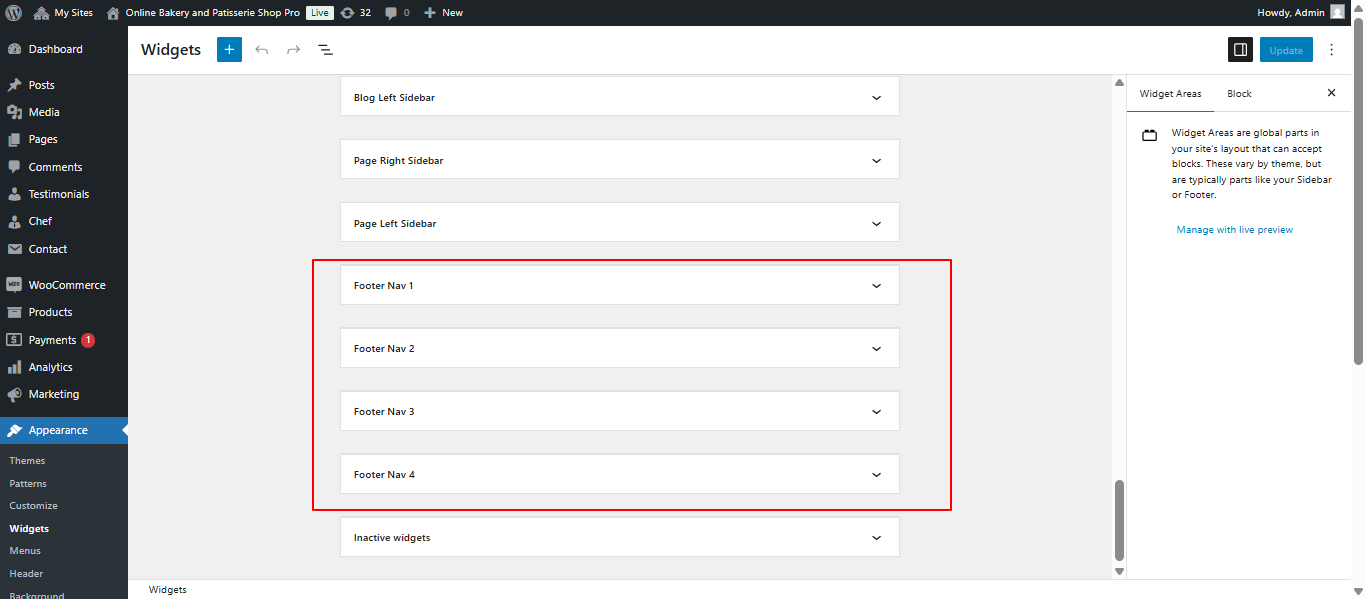Image resolution: width=1366 pixels, height=599 pixels.
Task: Expand the Inactive widgets section
Action: pyautogui.click(x=875, y=536)
